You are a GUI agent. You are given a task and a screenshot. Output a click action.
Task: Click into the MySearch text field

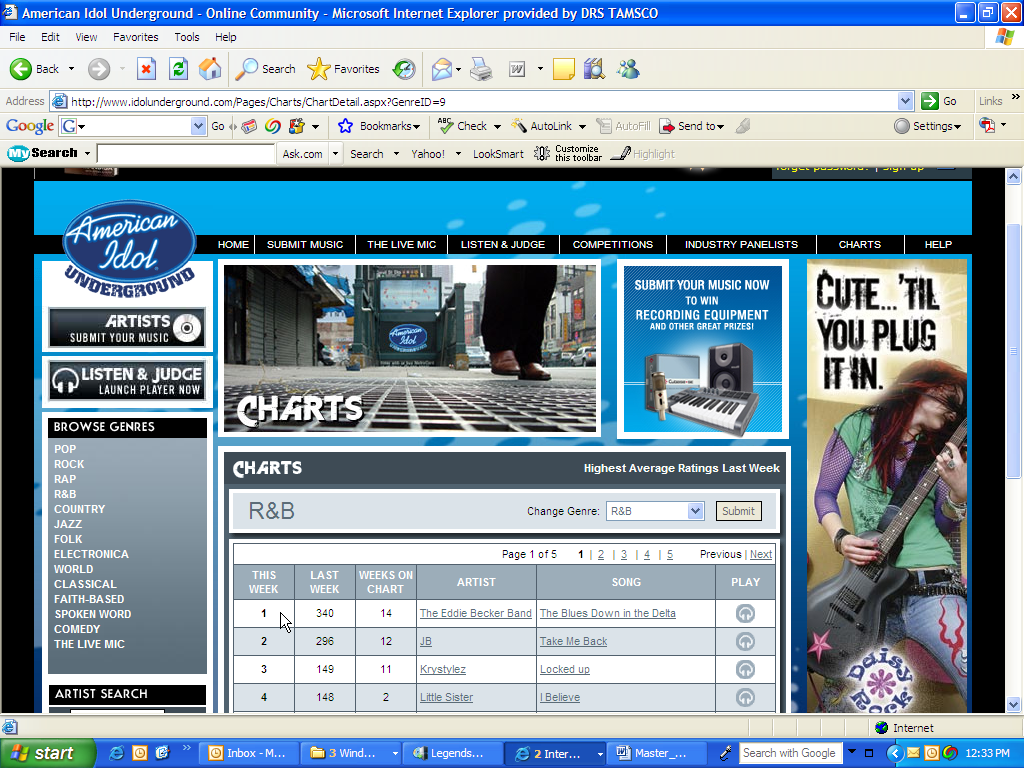point(185,153)
